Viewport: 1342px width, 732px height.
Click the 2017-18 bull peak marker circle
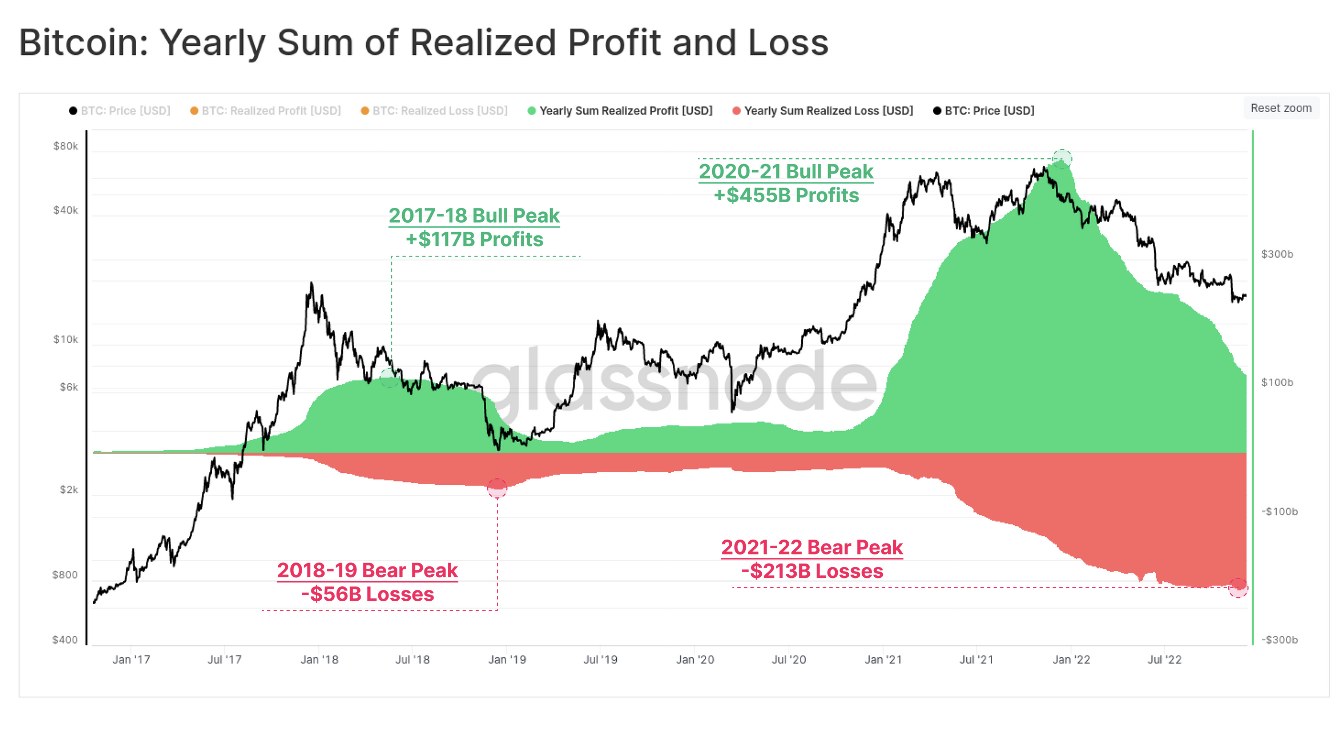coord(388,377)
